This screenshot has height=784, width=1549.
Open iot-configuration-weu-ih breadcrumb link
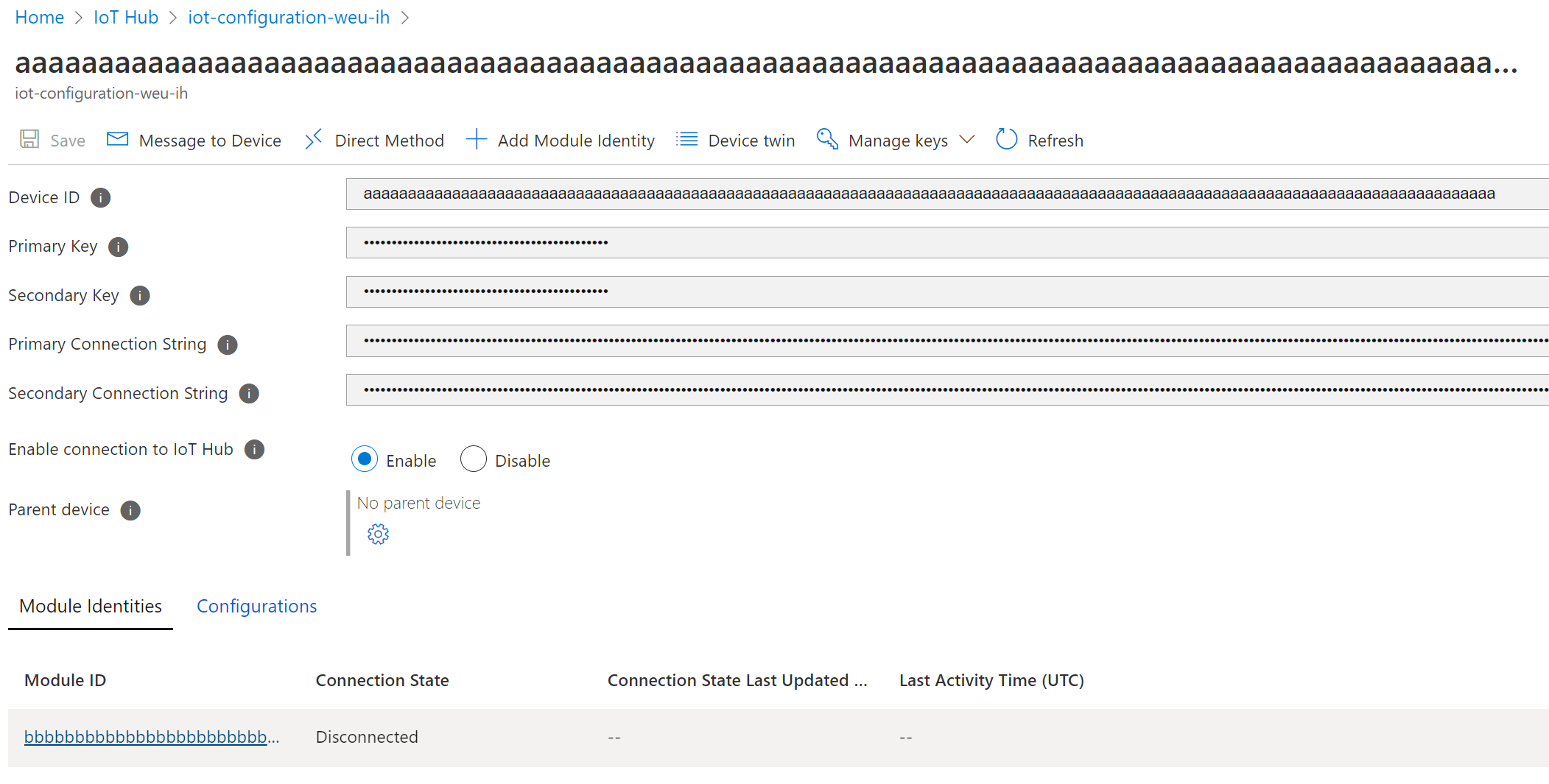289,18
